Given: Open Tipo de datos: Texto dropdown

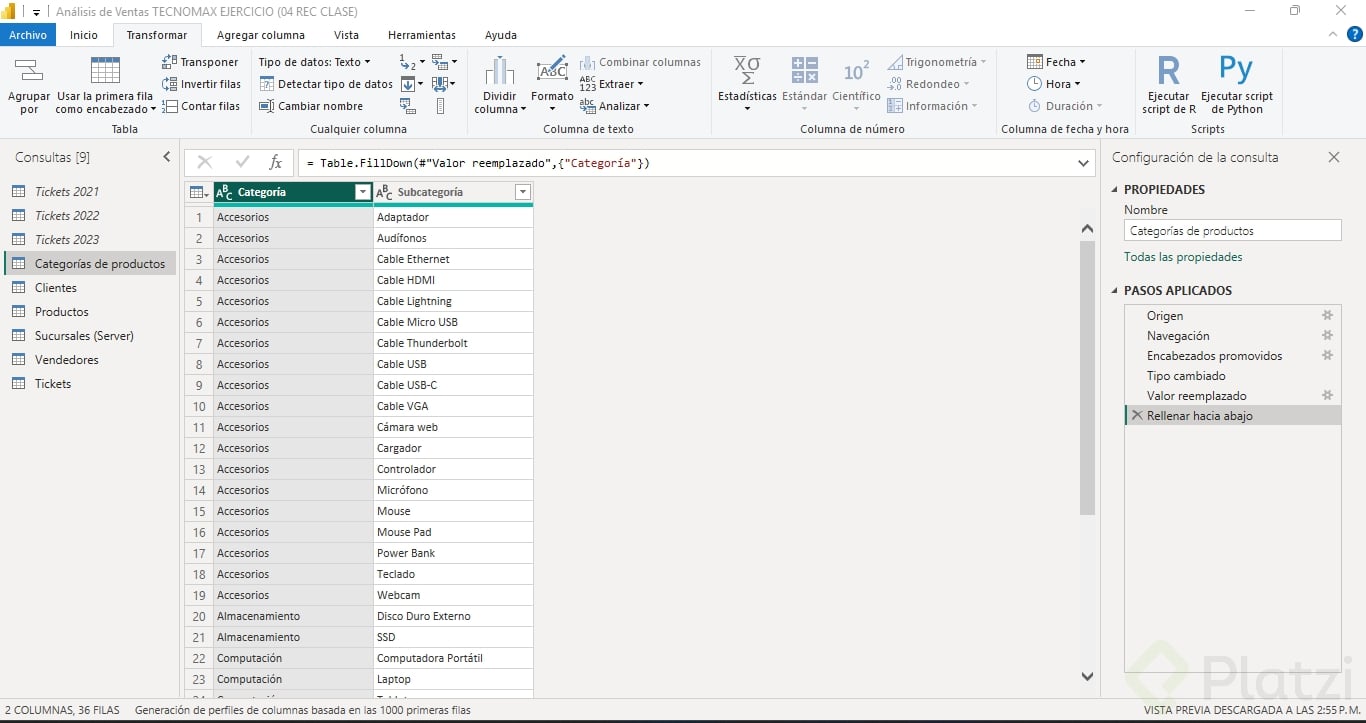Looking at the screenshot, I should 314,62.
